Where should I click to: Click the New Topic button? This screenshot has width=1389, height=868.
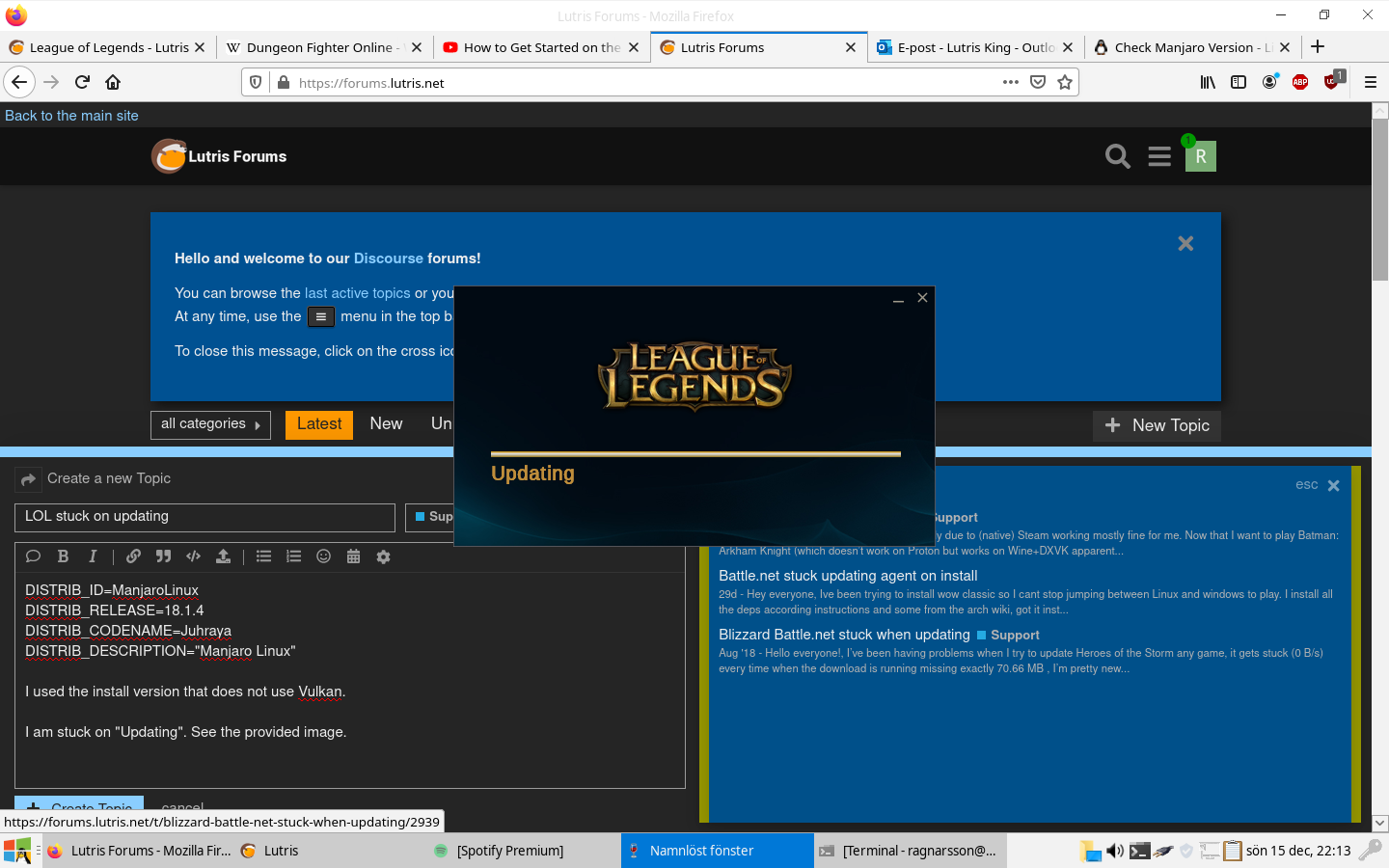(1157, 425)
